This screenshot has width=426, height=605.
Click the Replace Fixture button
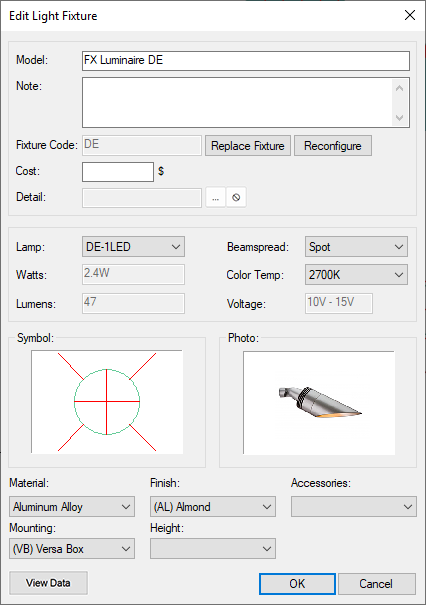[248, 145]
